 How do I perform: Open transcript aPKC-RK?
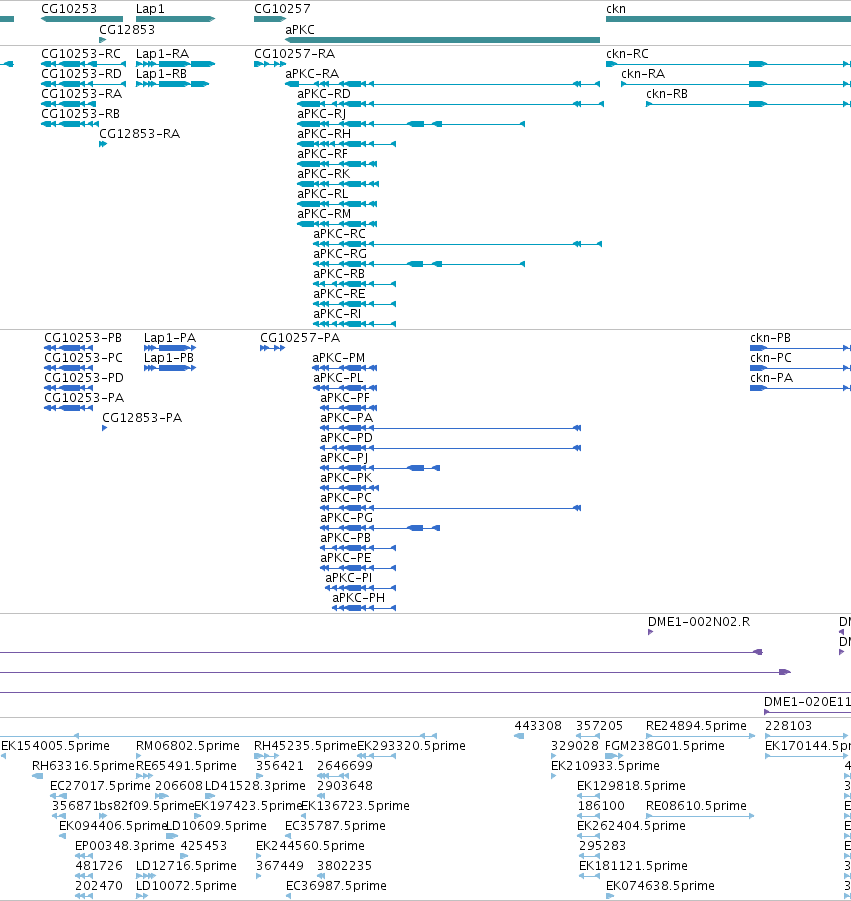[324, 174]
